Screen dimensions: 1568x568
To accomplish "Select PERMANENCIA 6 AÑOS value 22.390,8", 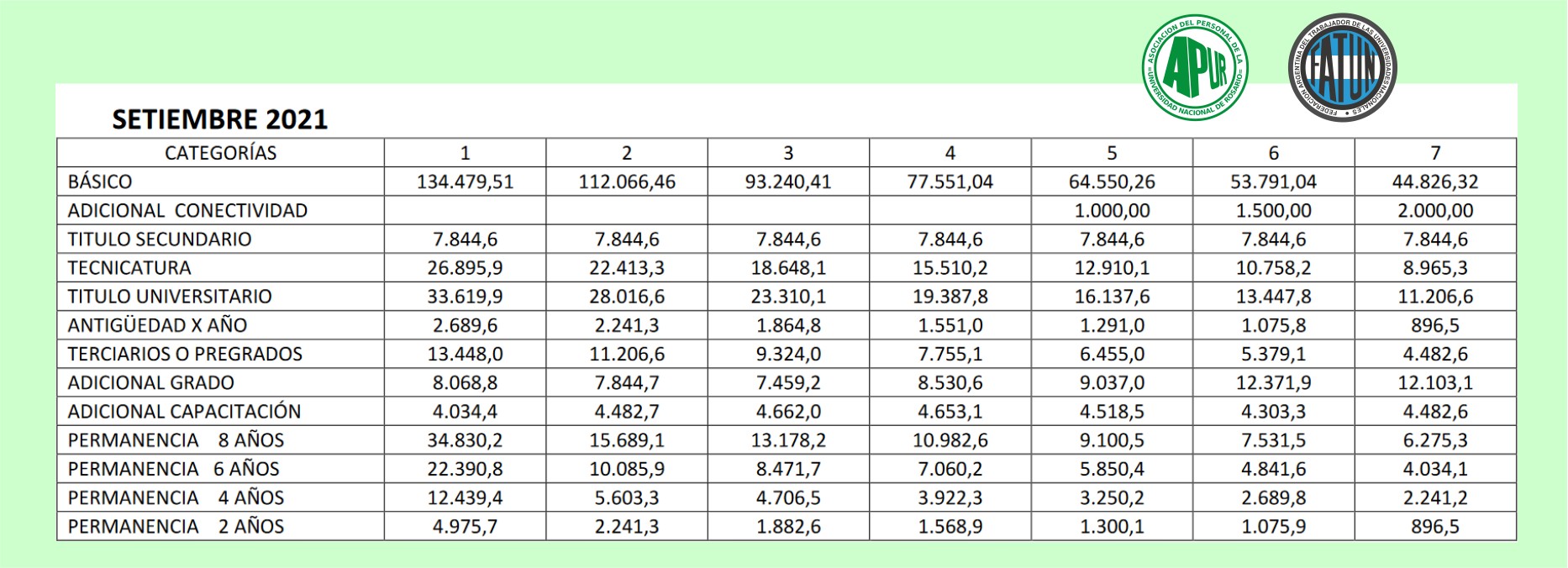I will tap(465, 469).
